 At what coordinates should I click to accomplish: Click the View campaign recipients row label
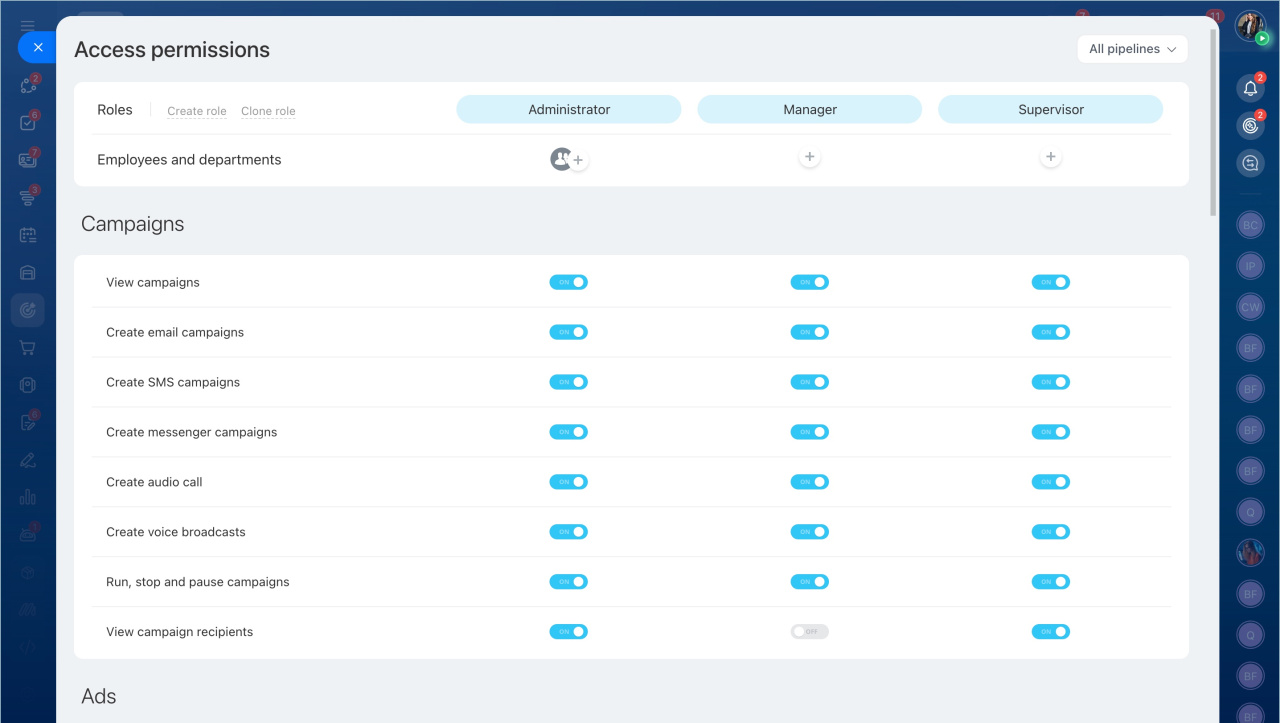click(x=180, y=632)
